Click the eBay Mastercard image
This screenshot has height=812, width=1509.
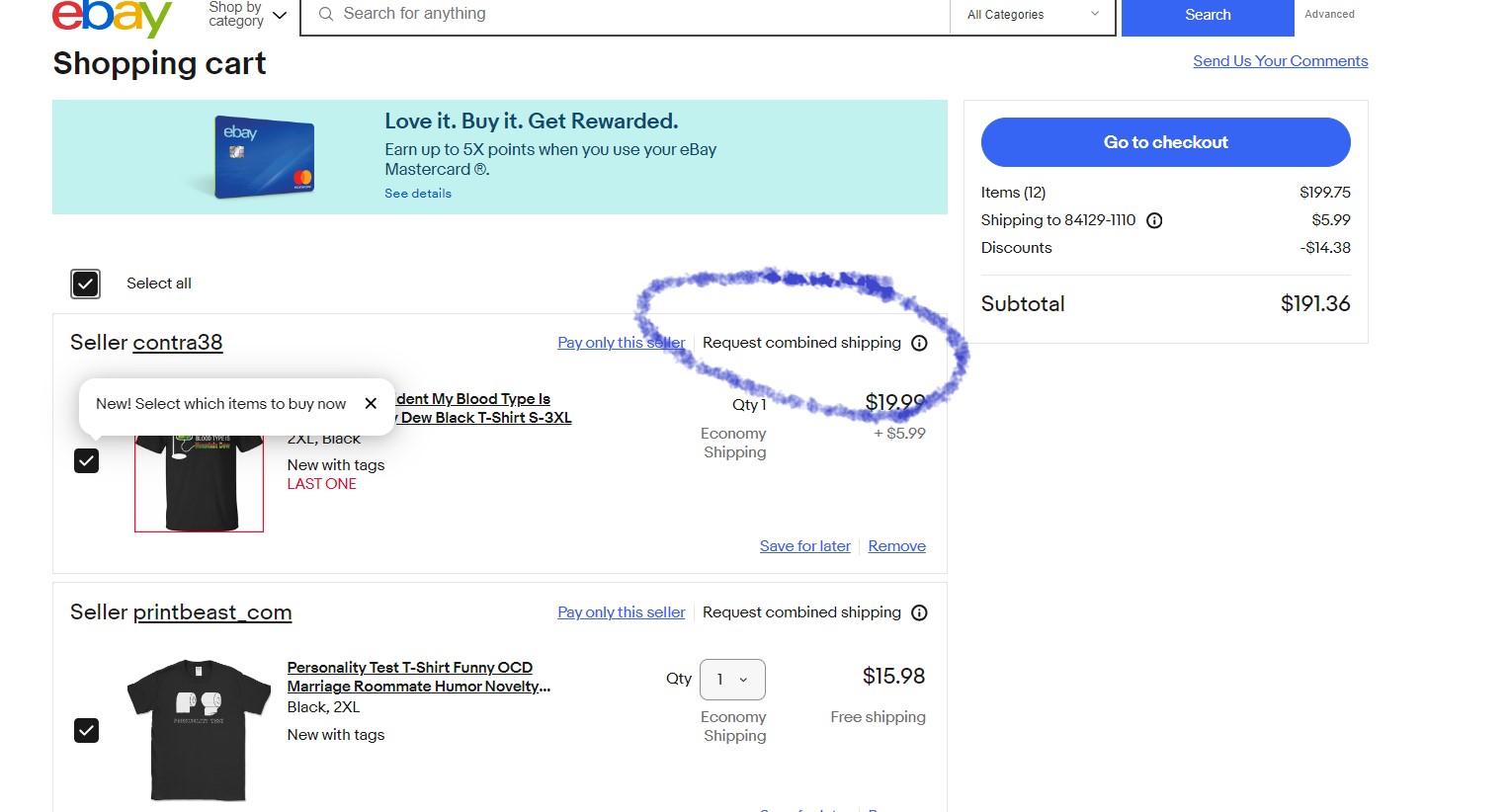pos(264,157)
